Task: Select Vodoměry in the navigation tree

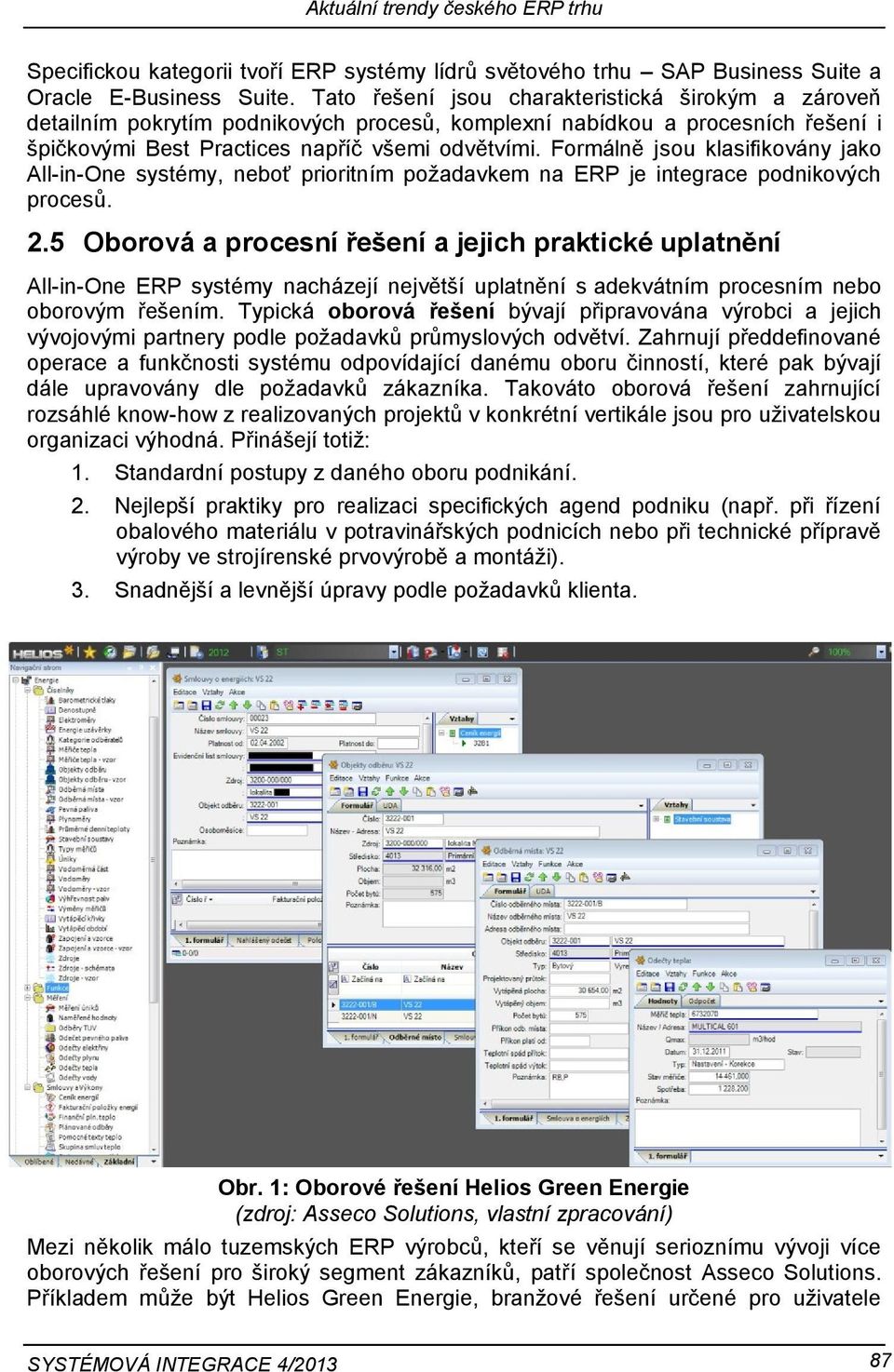Action: [x=74, y=879]
